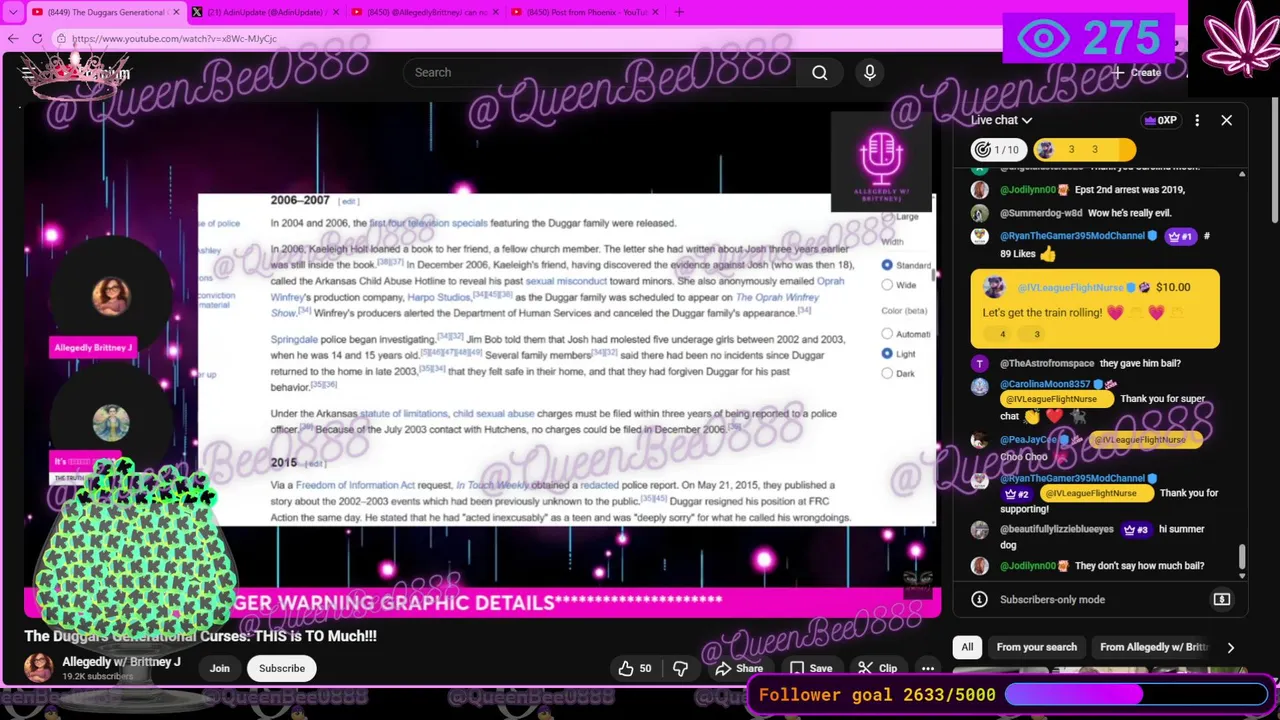The height and width of the screenshot is (720, 1280).
Task: Select the Wide width radio button
Action: (x=887, y=285)
